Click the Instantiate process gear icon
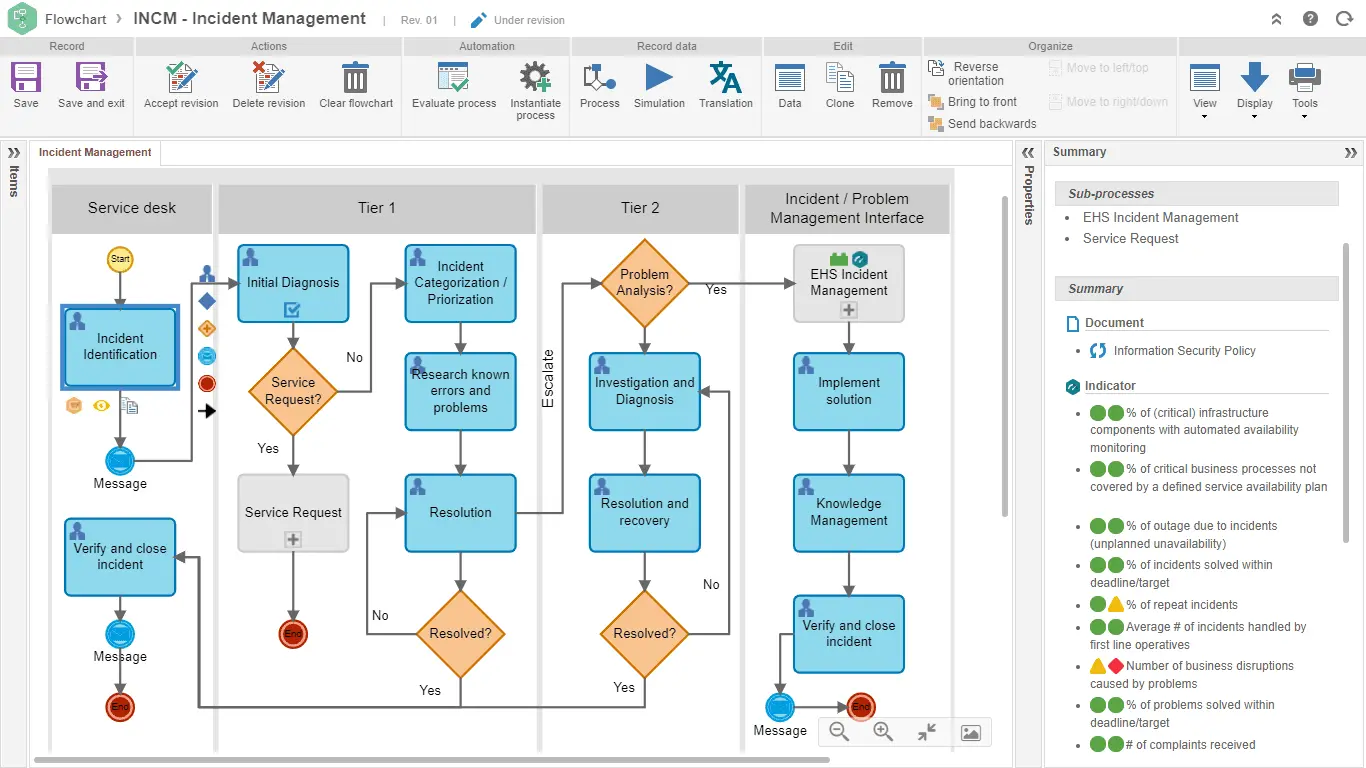The height and width of the screenshot is (768, 1366). pos(535,78)
